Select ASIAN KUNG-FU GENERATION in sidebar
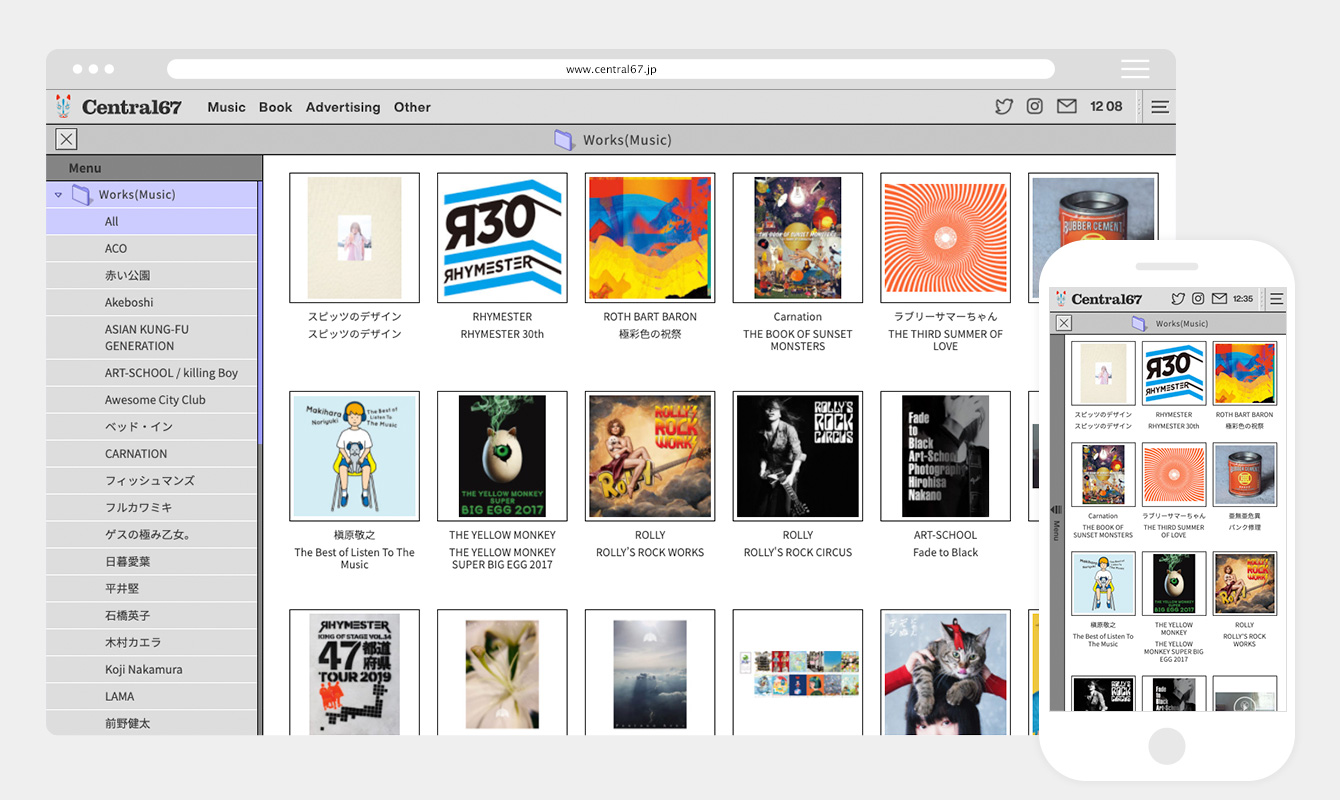 [152, 338]
